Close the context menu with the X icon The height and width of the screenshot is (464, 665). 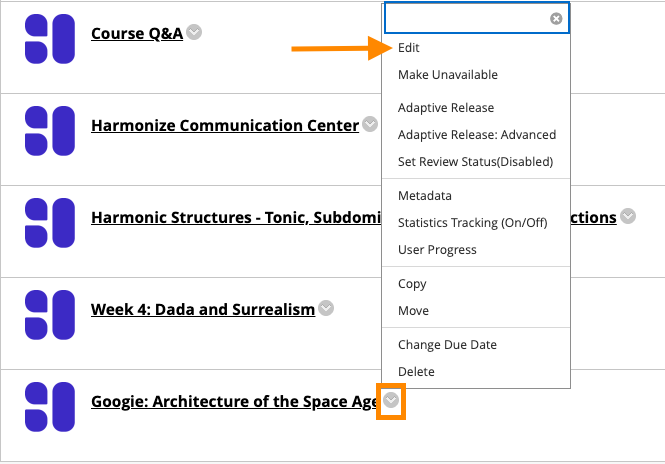[556, 19]
